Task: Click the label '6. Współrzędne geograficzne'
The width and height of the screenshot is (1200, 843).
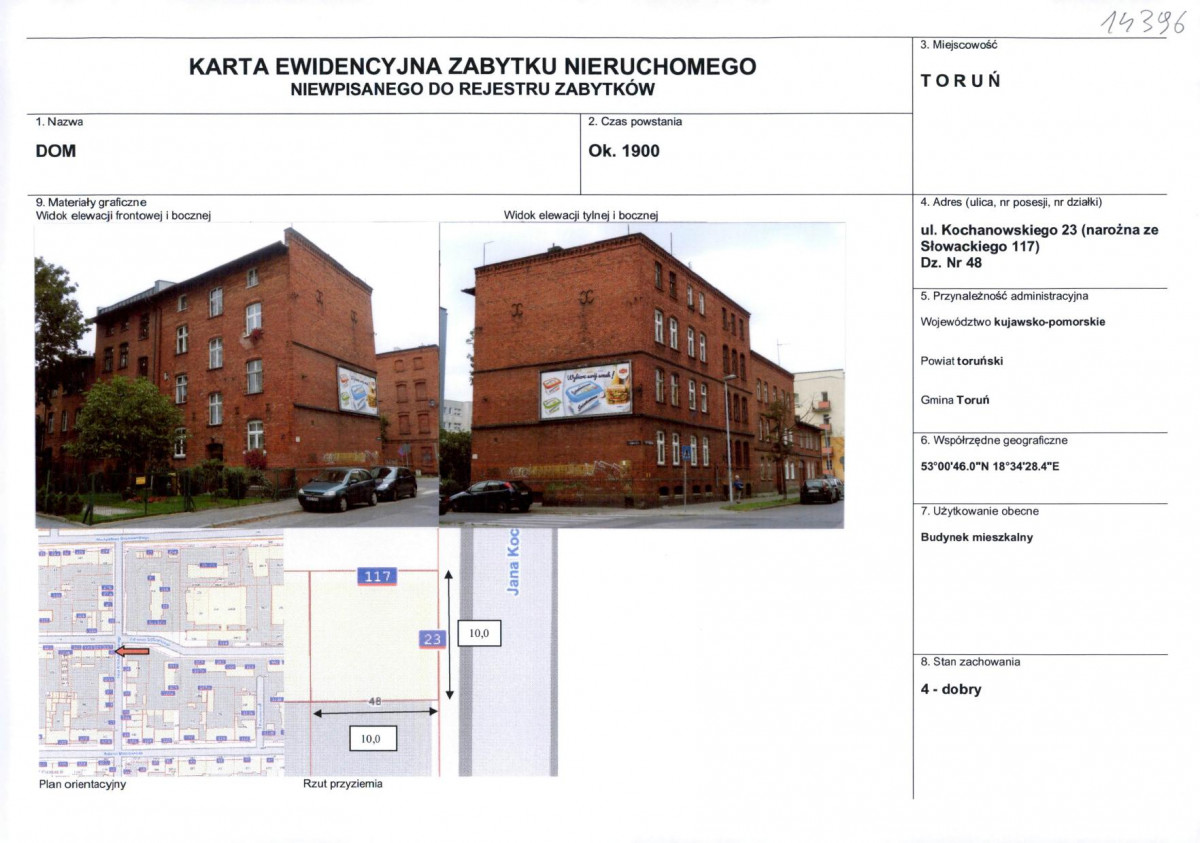Action: [994, 440]
